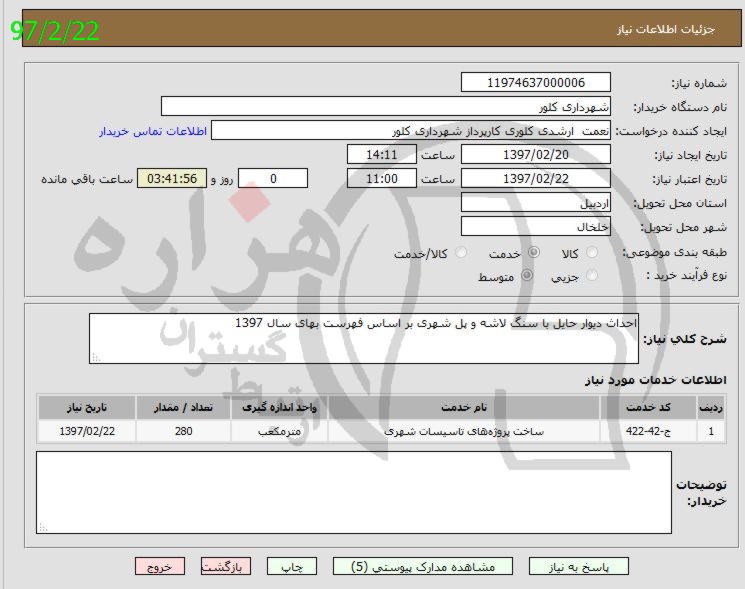Click the 'طبقه بندی موضوعی' label

tap(675, 252)
